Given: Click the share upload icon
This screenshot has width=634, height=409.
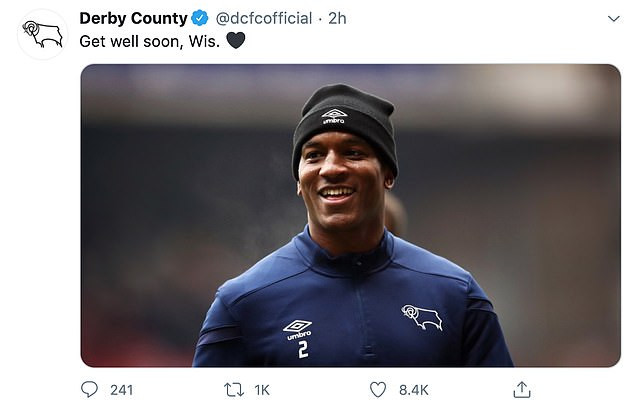Looking at the screenshot, I should pyautogui.click(x=522, y=390).
